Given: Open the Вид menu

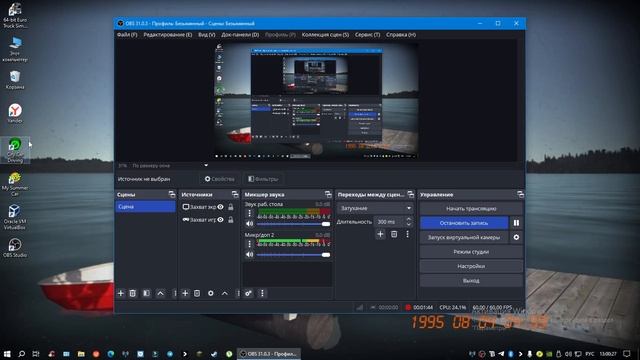Looking at the screenshot, I should click(x=207, y=35).
